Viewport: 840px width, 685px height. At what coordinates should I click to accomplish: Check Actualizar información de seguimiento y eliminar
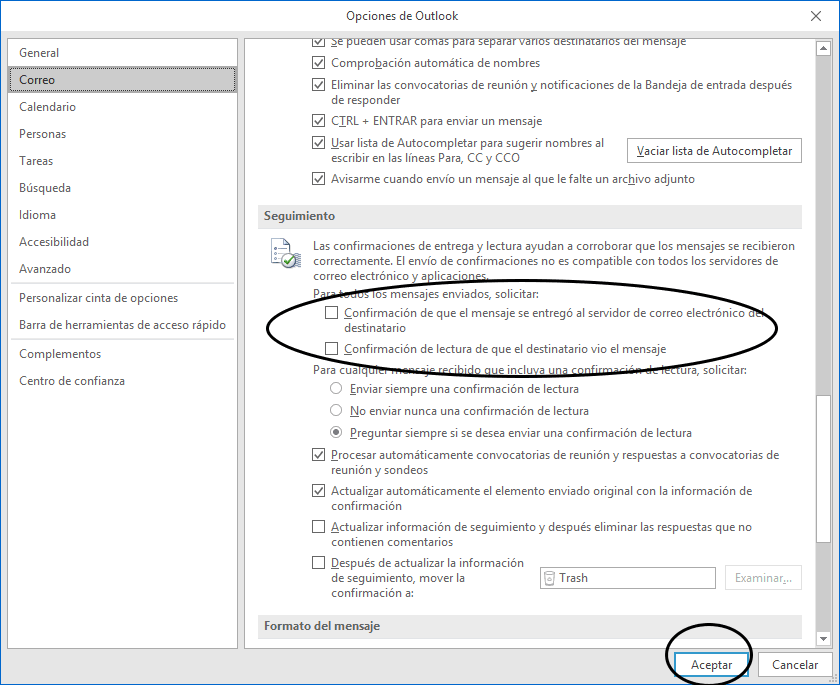(x=318, y=527)
